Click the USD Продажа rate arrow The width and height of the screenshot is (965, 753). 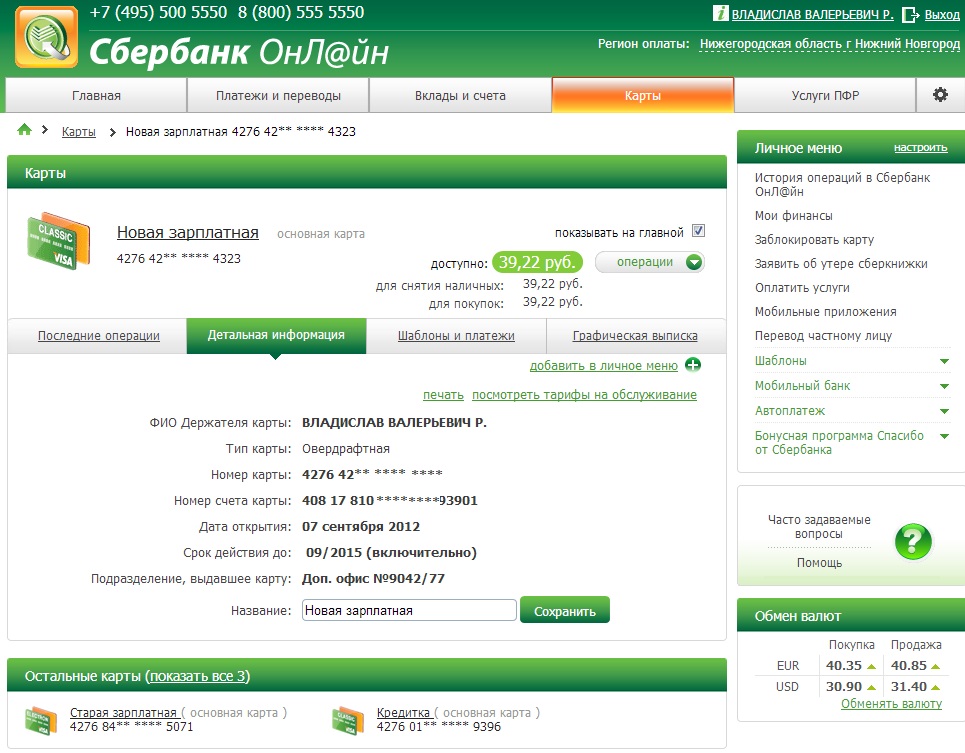pyautogui.click(x=935, y=687)
